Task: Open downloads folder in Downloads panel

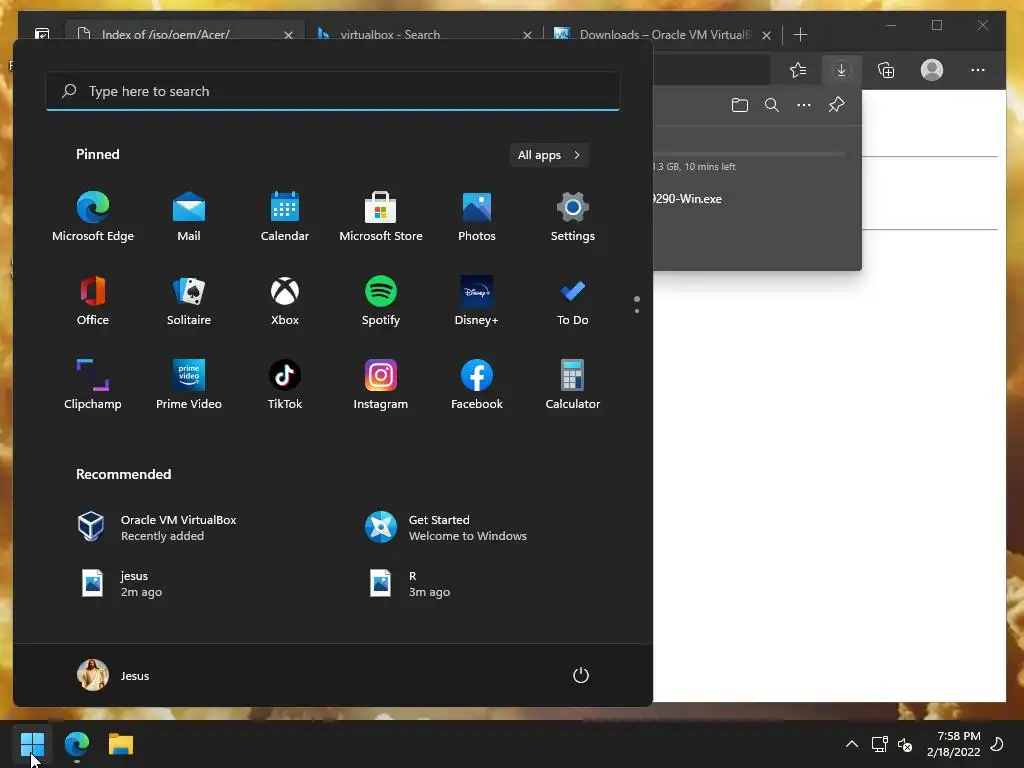Action: [x=740, y=105]
